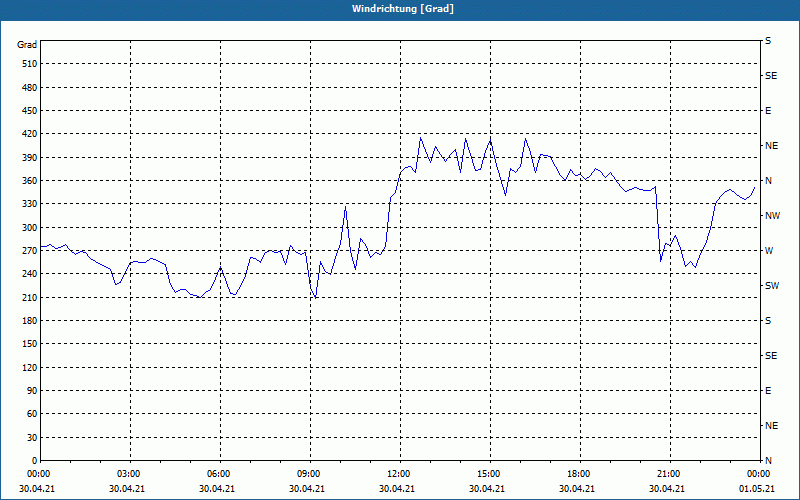Select the 06:00 time label
The width and height of the screenshot is (800, 500).
pos(219,474)
